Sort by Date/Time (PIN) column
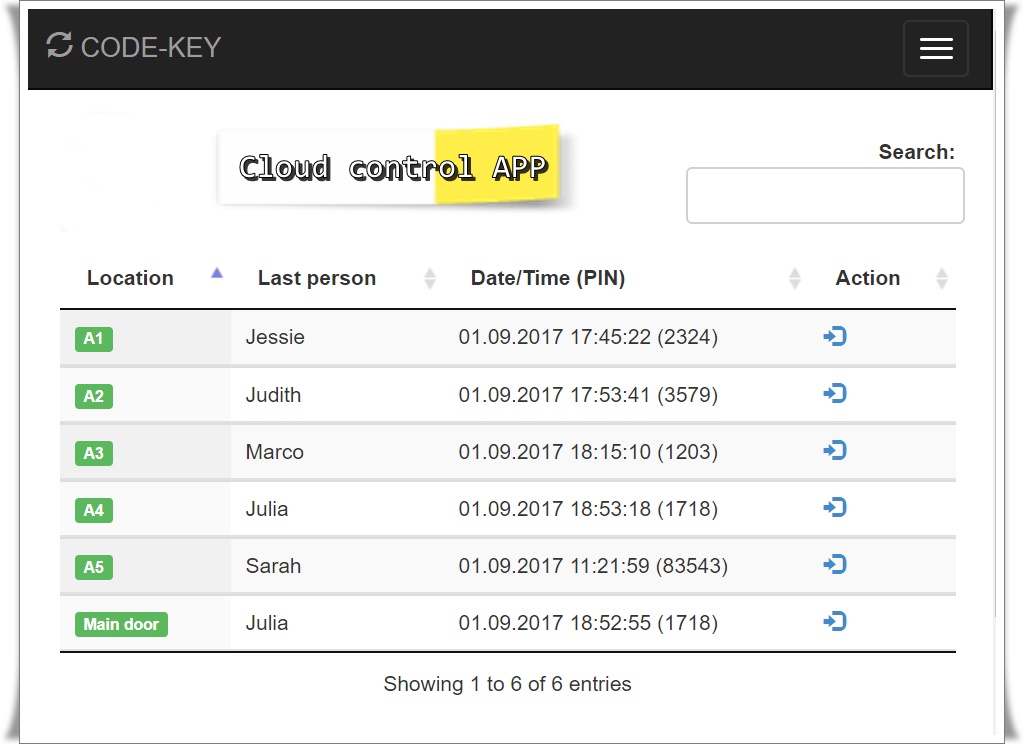1024x744 pixels. [x=548, y=278]
